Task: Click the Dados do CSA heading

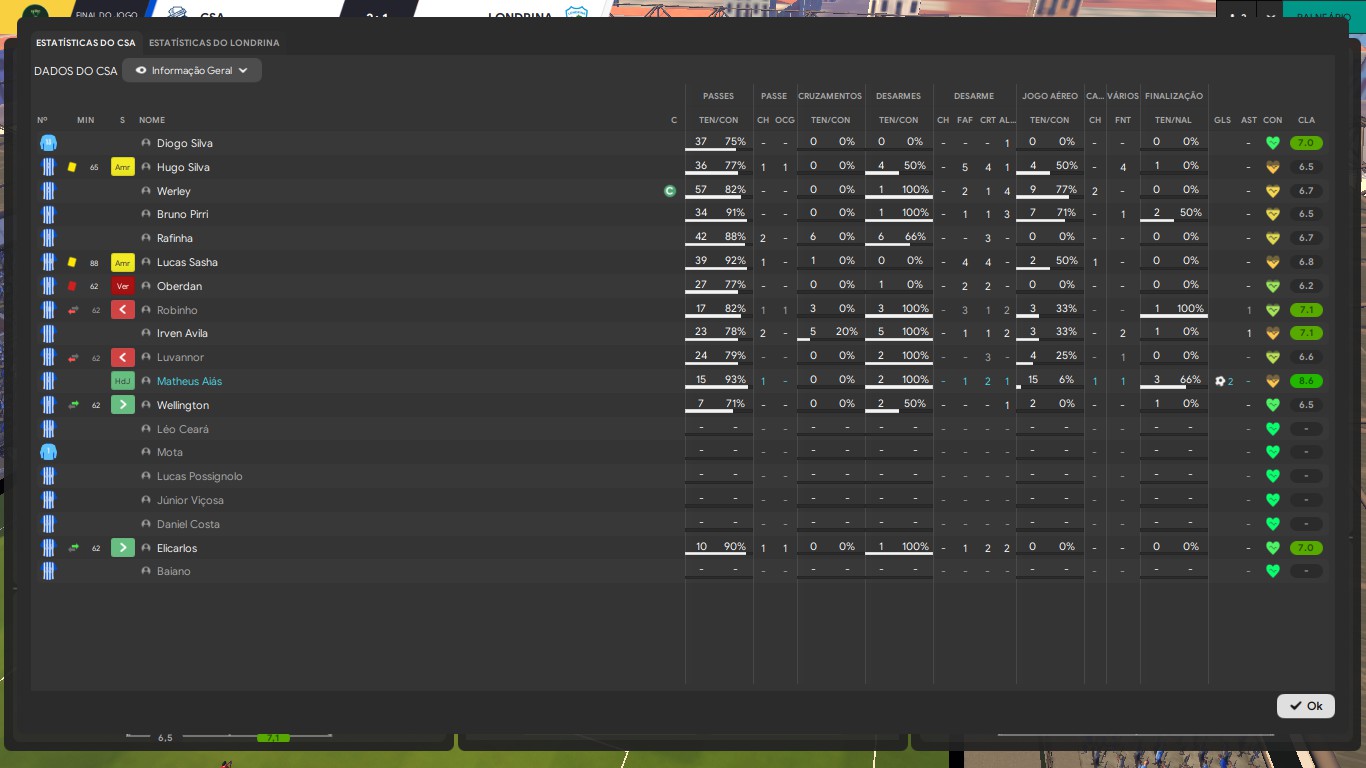Action: [x=75, y=71]
